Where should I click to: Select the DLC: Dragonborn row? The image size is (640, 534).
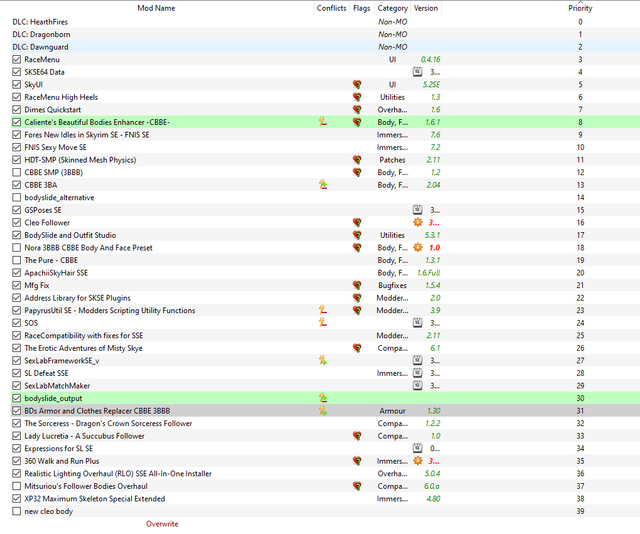tap(325, 34)
